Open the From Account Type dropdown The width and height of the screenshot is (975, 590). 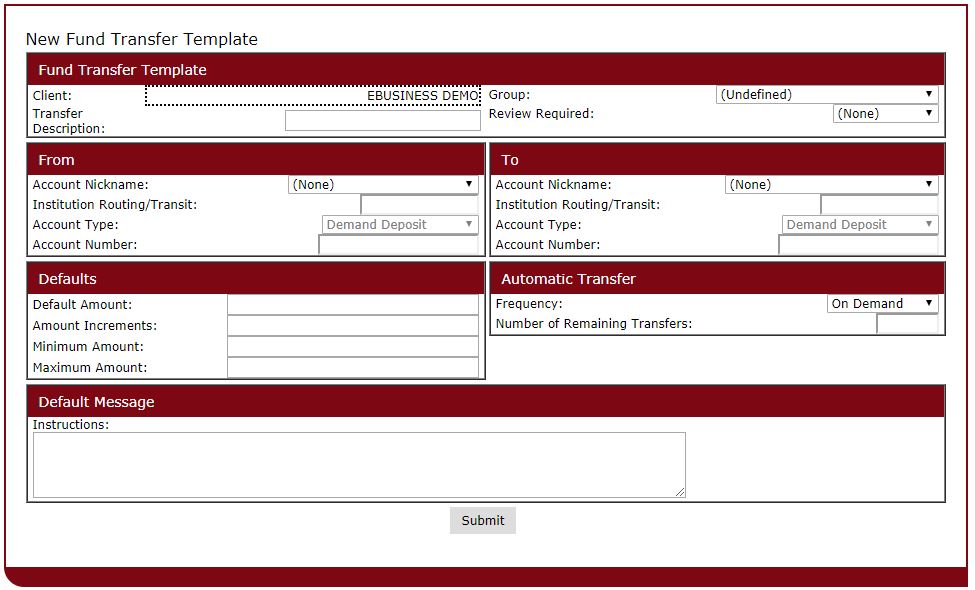(x=398, y=224)
